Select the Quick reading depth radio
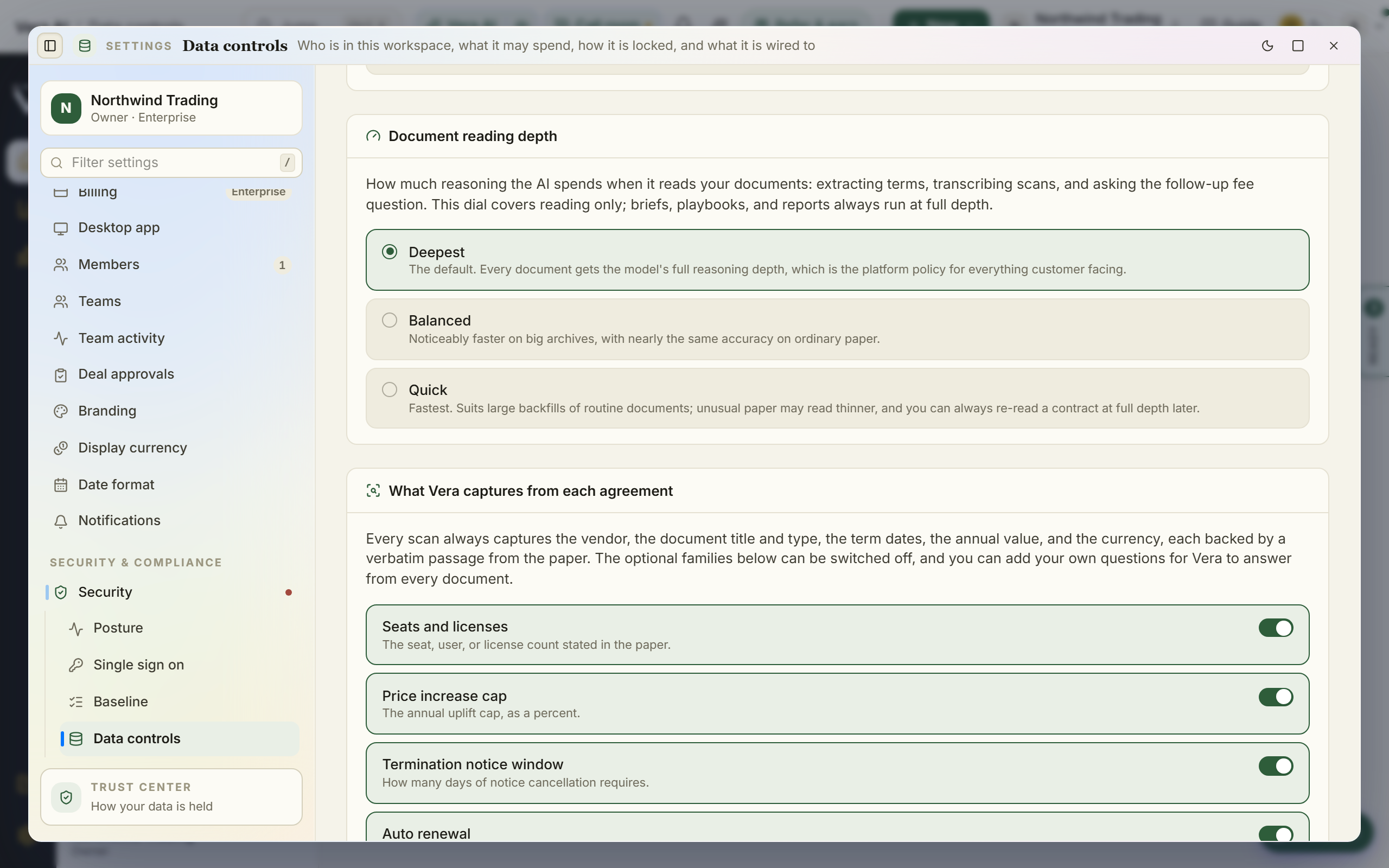 pos(390,389)
